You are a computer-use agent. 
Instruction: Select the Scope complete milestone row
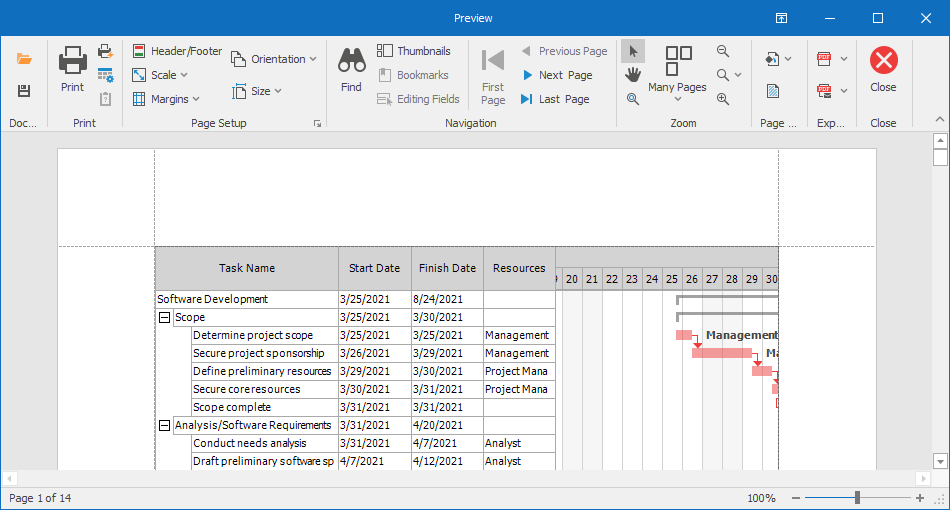374,407
